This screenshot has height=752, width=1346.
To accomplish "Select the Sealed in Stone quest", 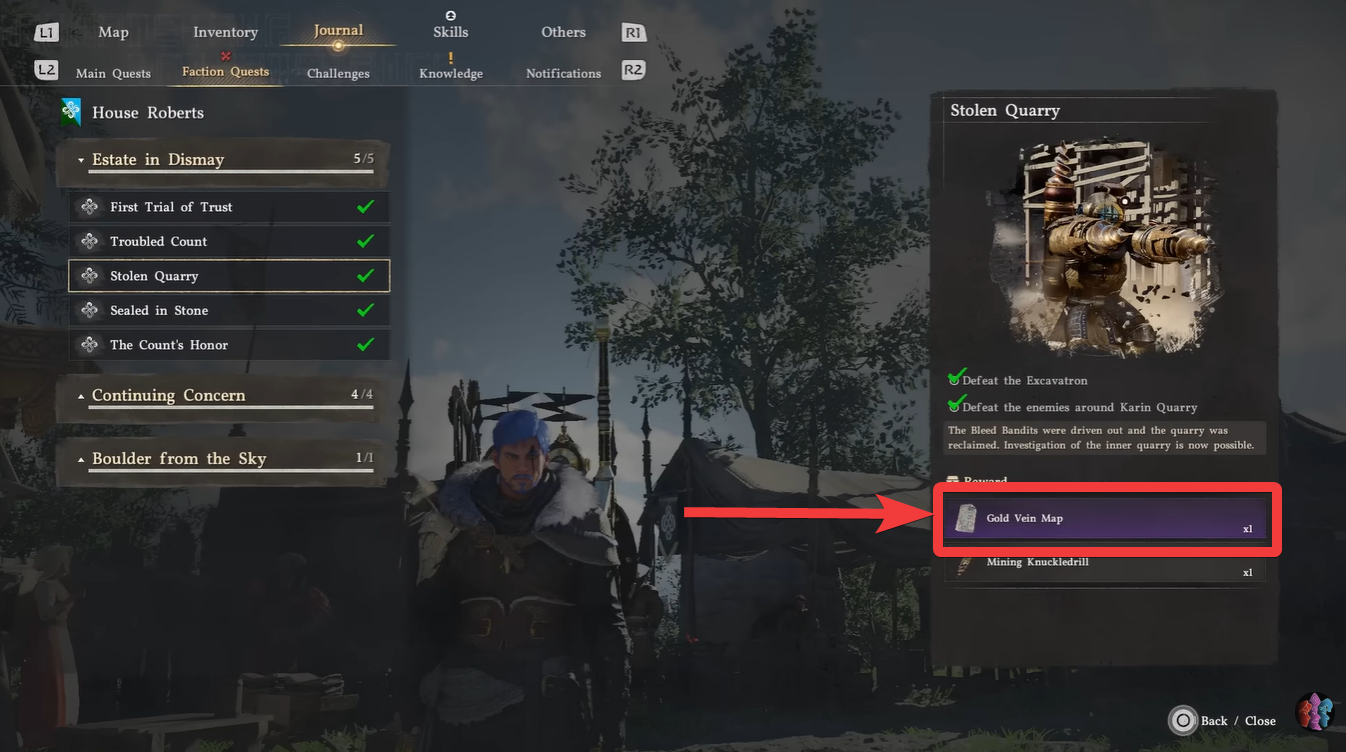I will click(229, 310).
